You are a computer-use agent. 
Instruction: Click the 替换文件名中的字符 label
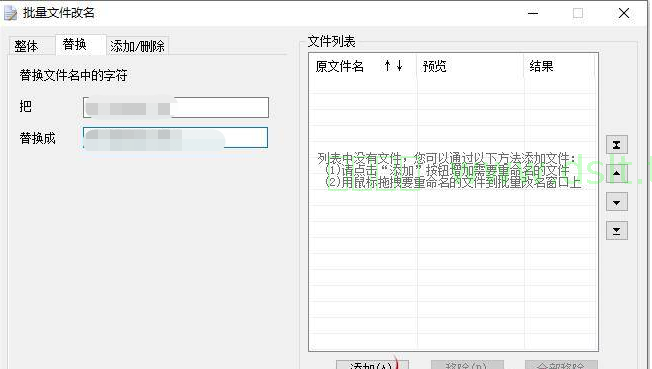[73, 75]
